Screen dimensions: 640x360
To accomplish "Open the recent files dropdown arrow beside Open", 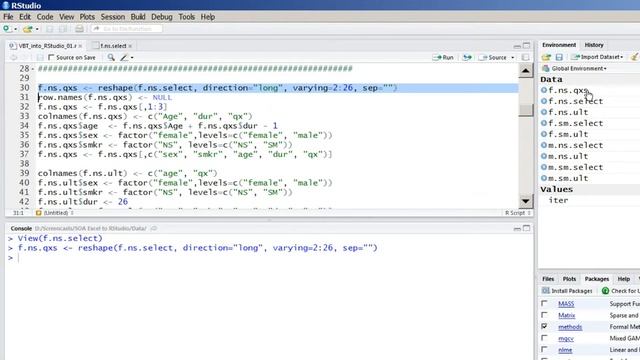I will point(37,29).
